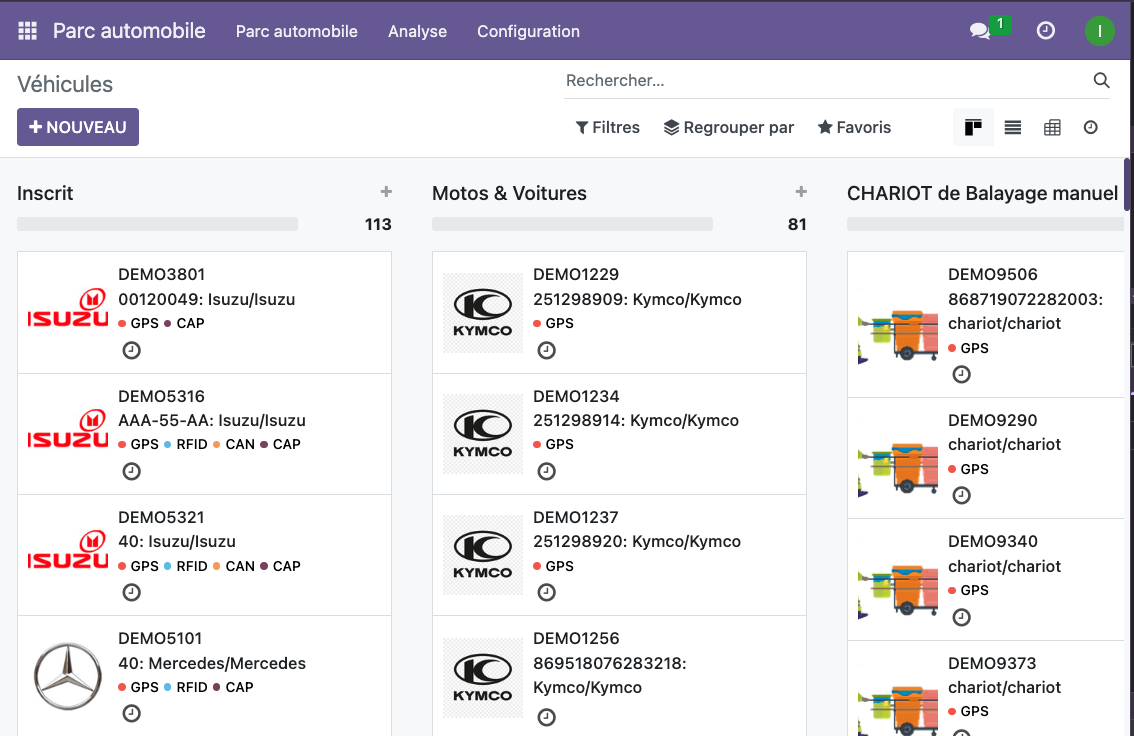Select the kanban view button
The width and height of the screenshot is (1134, 736).
(x=973, y=128)
